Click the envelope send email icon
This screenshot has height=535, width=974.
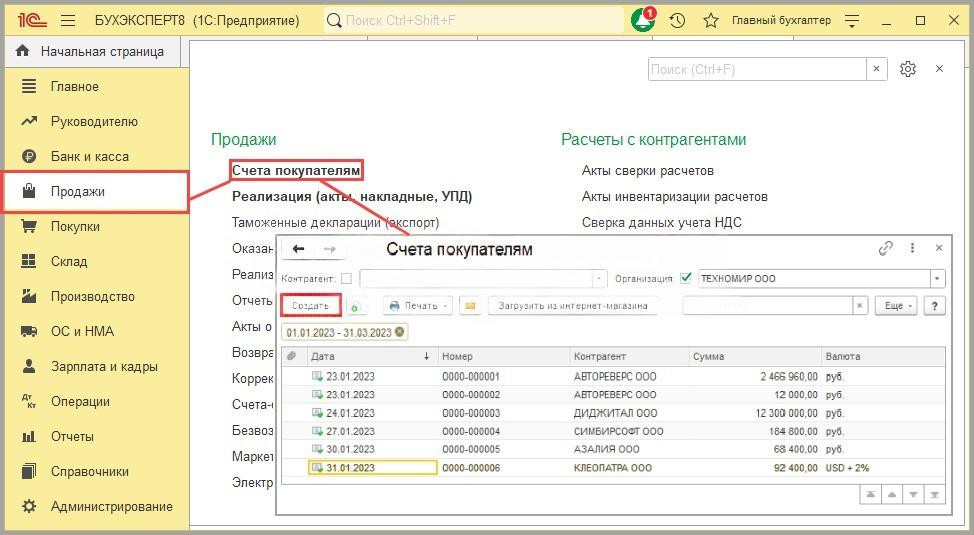click(x=470, y=306)
